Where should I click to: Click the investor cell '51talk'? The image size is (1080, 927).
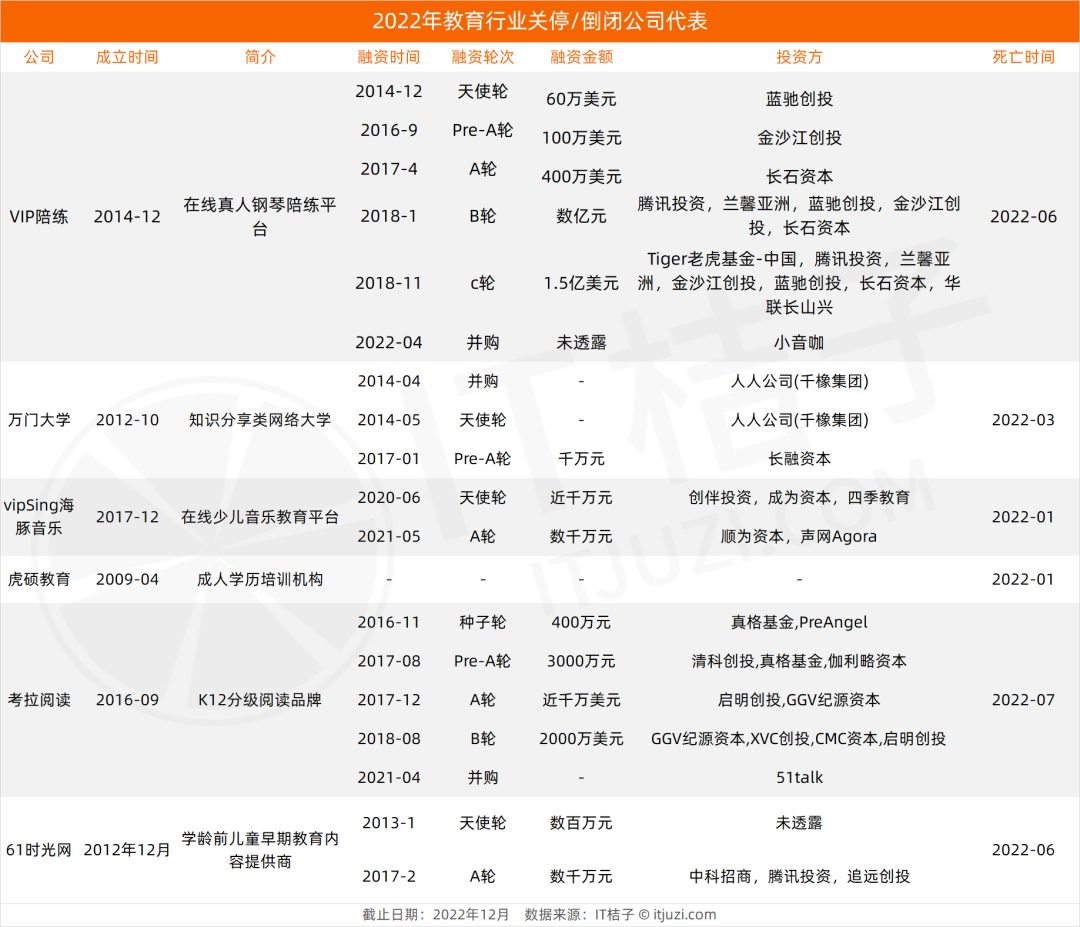pos(799,778)
